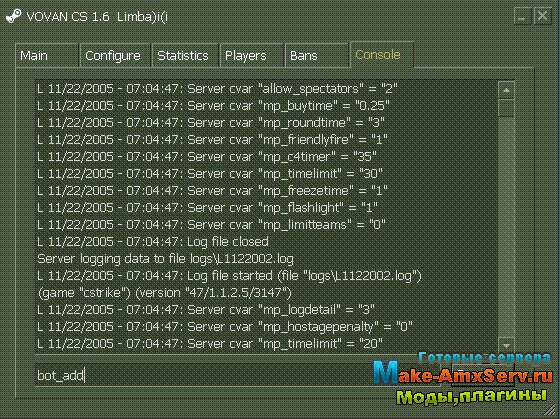Minimize the VOVAN CS 1.6 window
The width and height of the screenshot is (560, 419).
[x=522, y=16]
